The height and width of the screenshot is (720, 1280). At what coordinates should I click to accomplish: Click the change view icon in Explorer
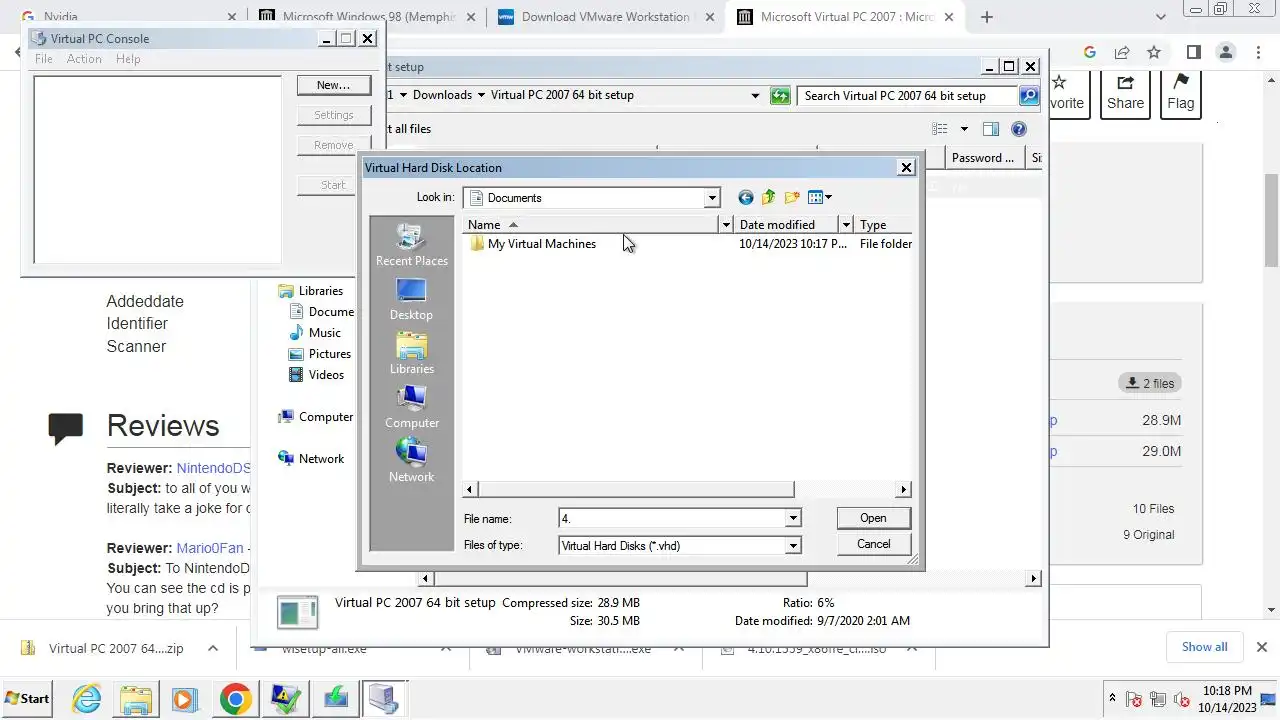[x=940, y=129]
